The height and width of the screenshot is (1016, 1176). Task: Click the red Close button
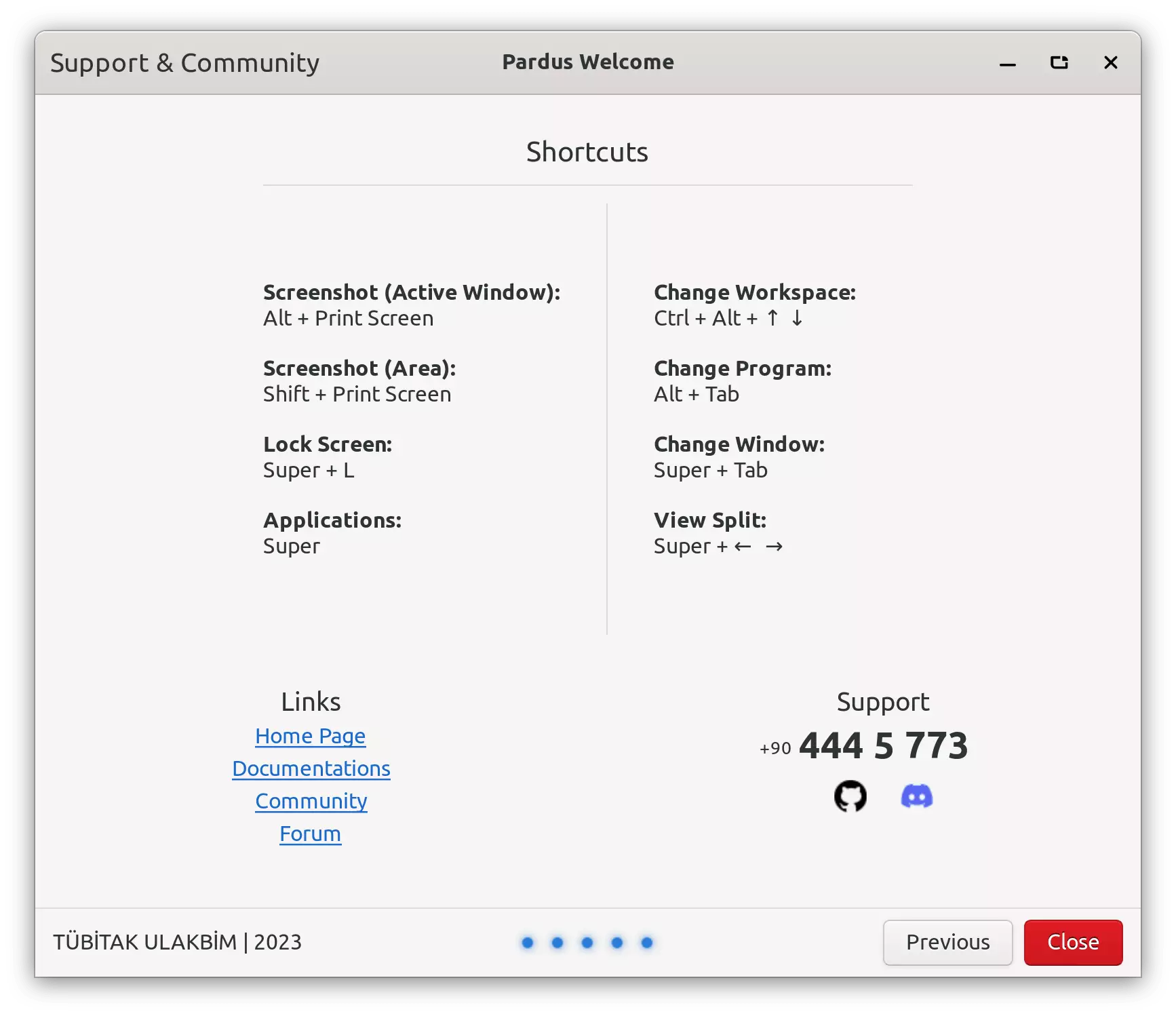pos(1073,942)
